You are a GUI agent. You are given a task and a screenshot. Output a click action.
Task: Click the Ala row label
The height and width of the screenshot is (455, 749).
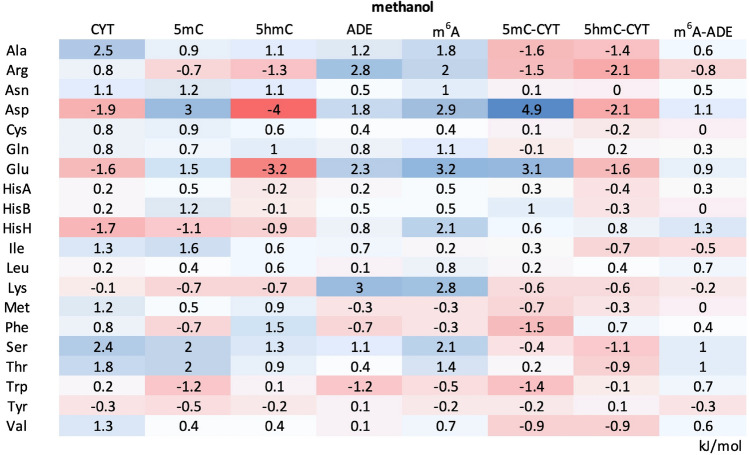[15, 50]
